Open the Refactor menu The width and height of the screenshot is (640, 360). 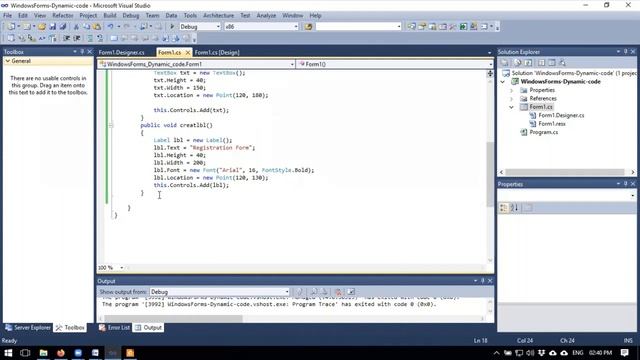pos(62,16)
